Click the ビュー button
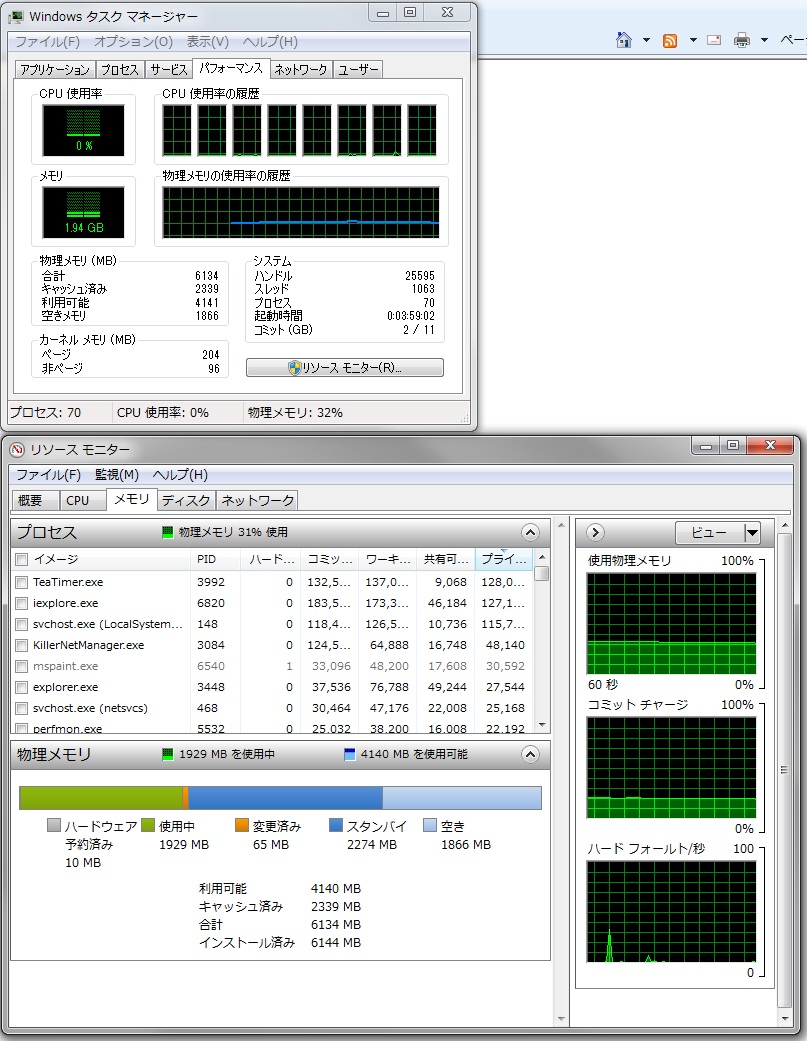 (709, 532)
